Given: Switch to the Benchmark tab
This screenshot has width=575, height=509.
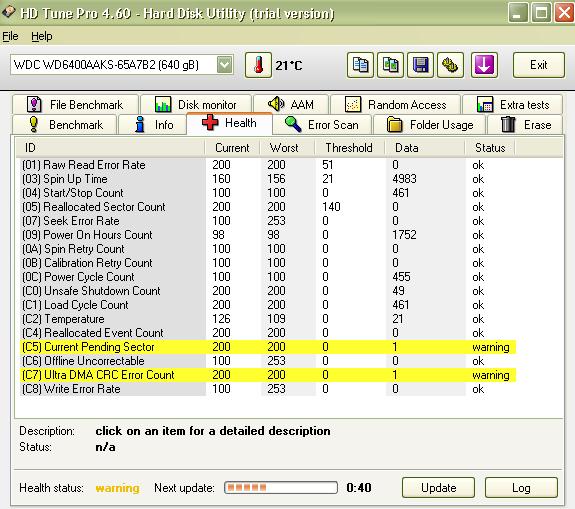Looking at the screenshot, I should pos(65,125).
